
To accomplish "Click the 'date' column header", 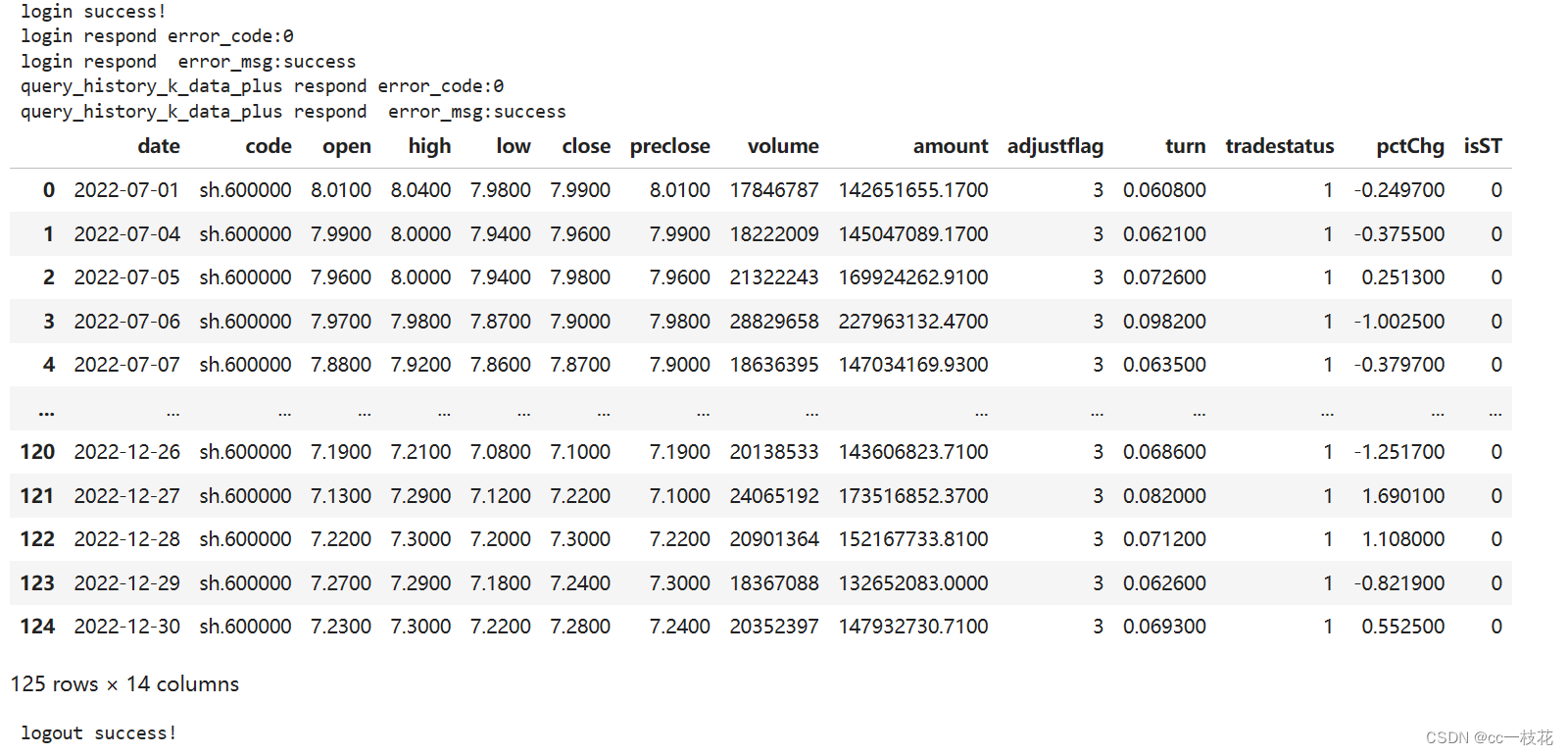I will pos(159,146).
